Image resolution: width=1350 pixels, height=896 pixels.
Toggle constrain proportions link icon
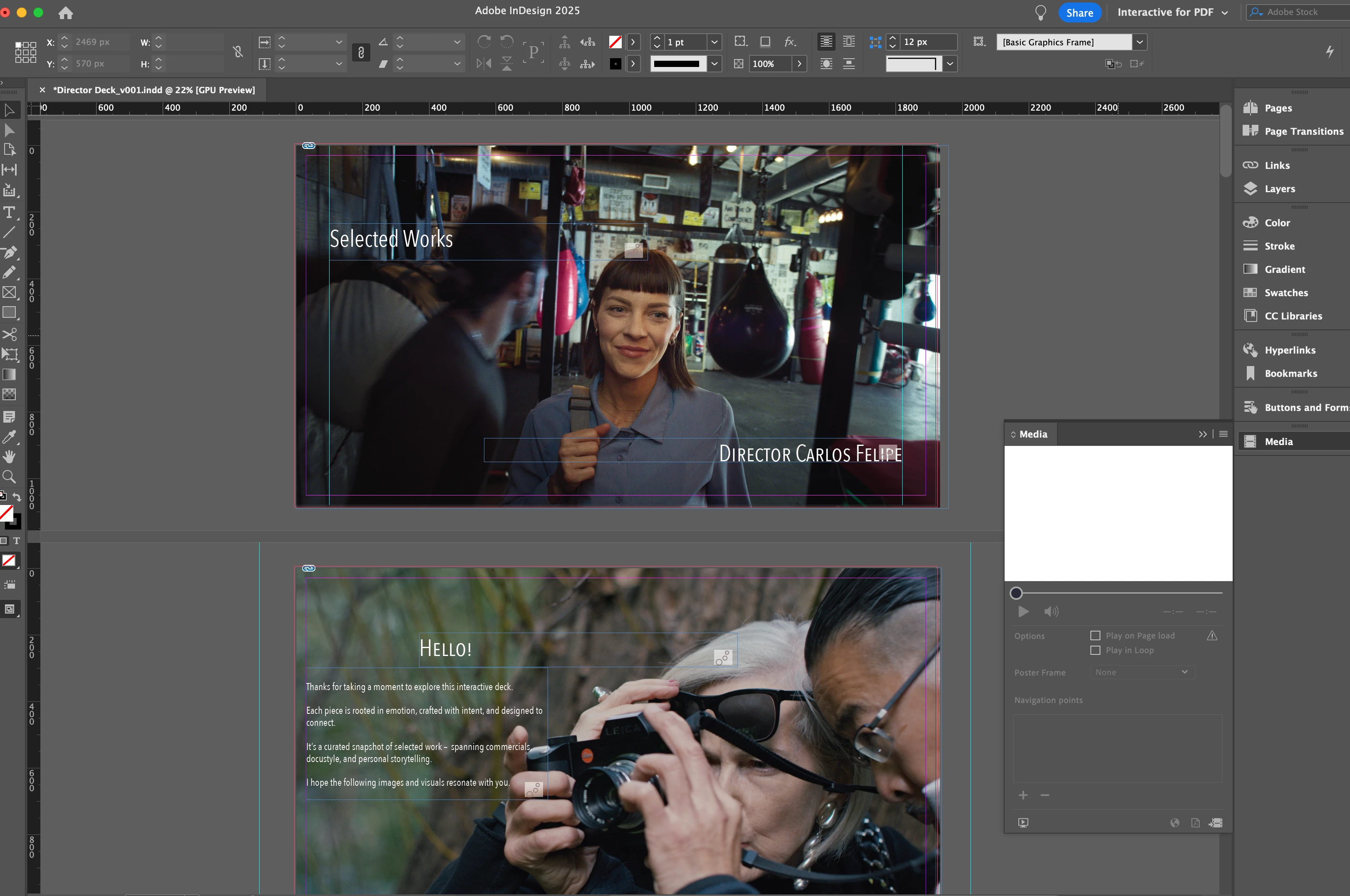coord(238,52)
